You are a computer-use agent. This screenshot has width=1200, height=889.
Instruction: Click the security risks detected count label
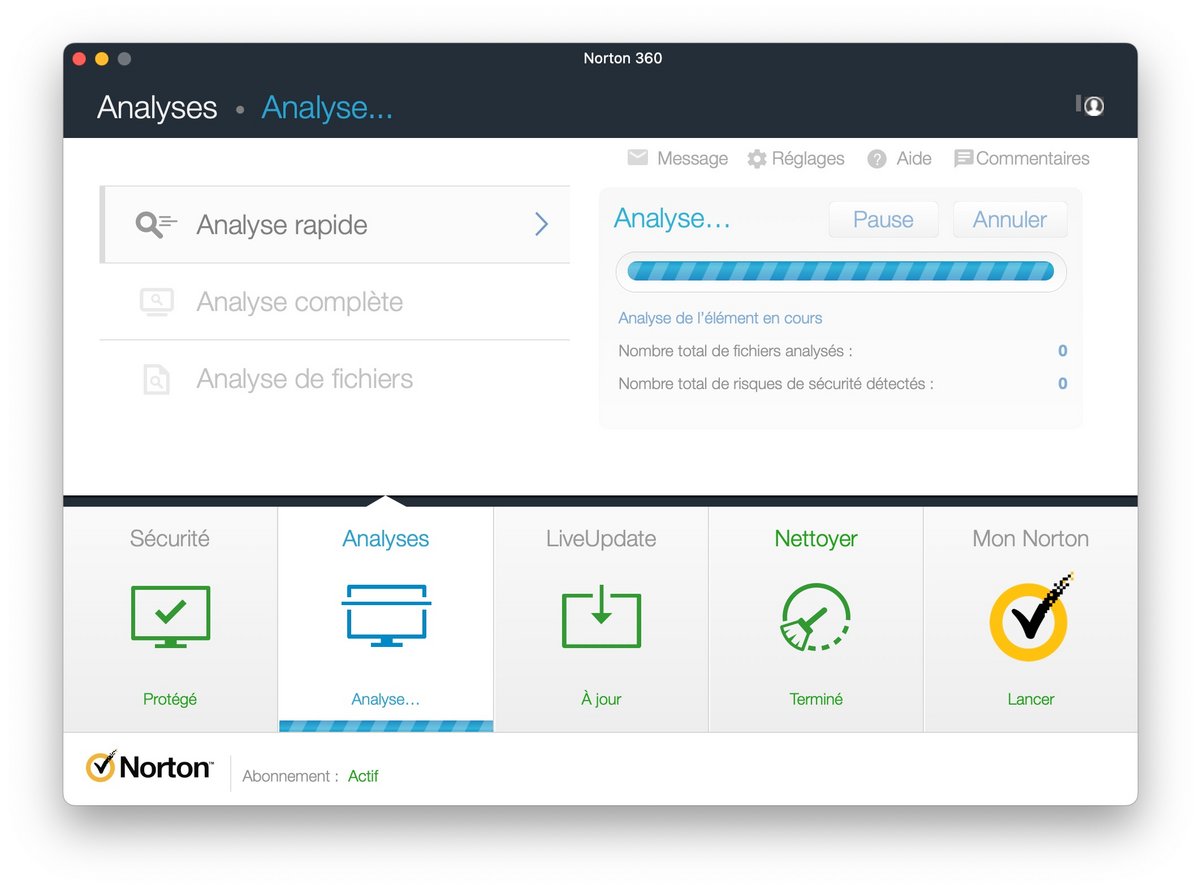click(x=776, y=384)
